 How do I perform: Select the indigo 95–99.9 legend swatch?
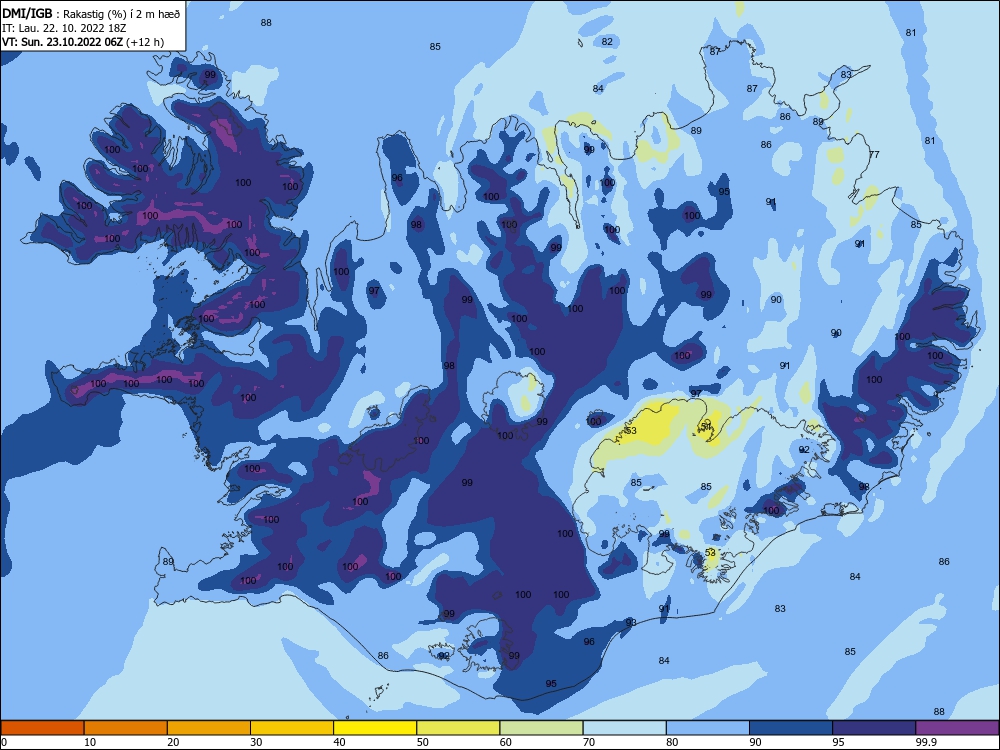[874, 728]
